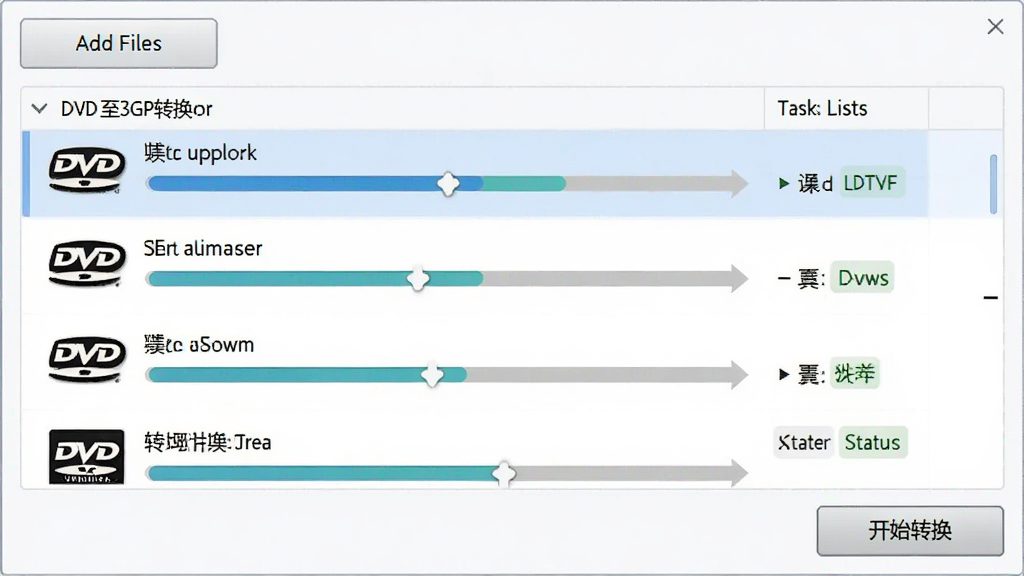Click the Add Files button
Image resolution: width=1024 pixels, height=576 pixels.
point(119,43)
